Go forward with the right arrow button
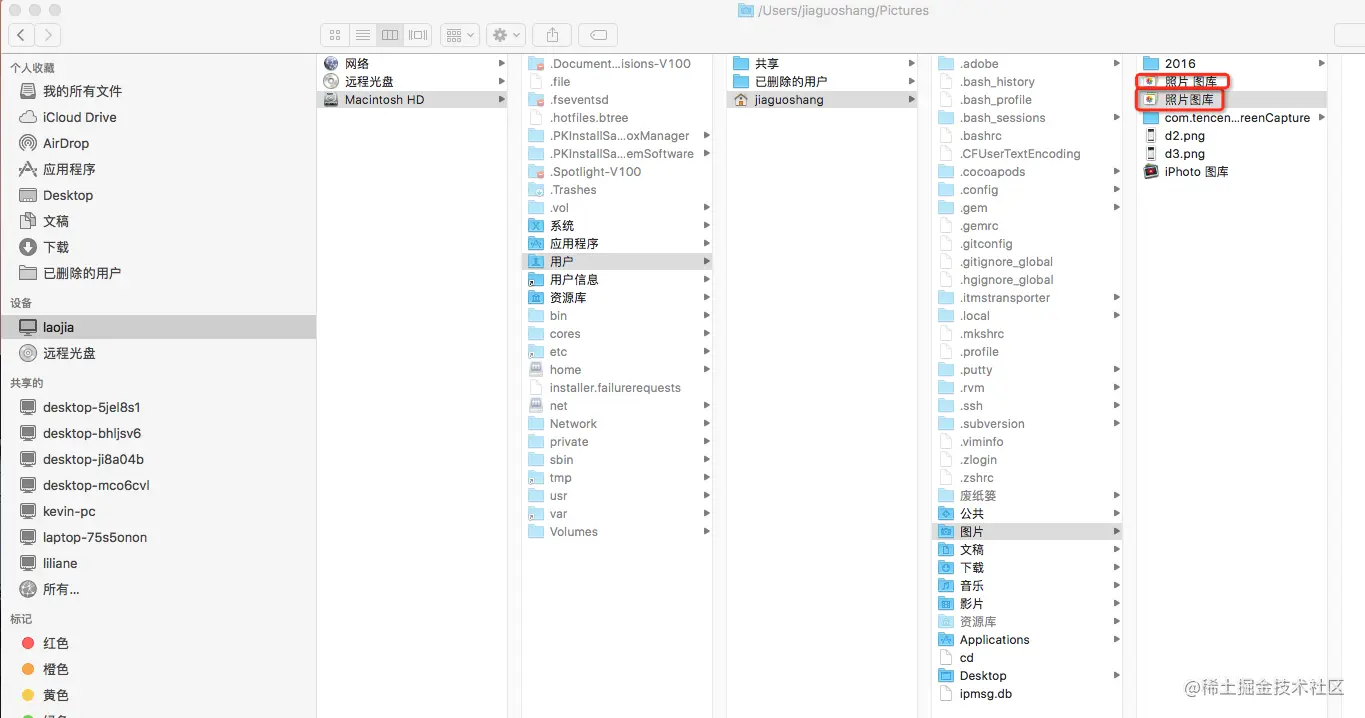The width and height of the screenshot is (1365, 718). pos(47,35)
